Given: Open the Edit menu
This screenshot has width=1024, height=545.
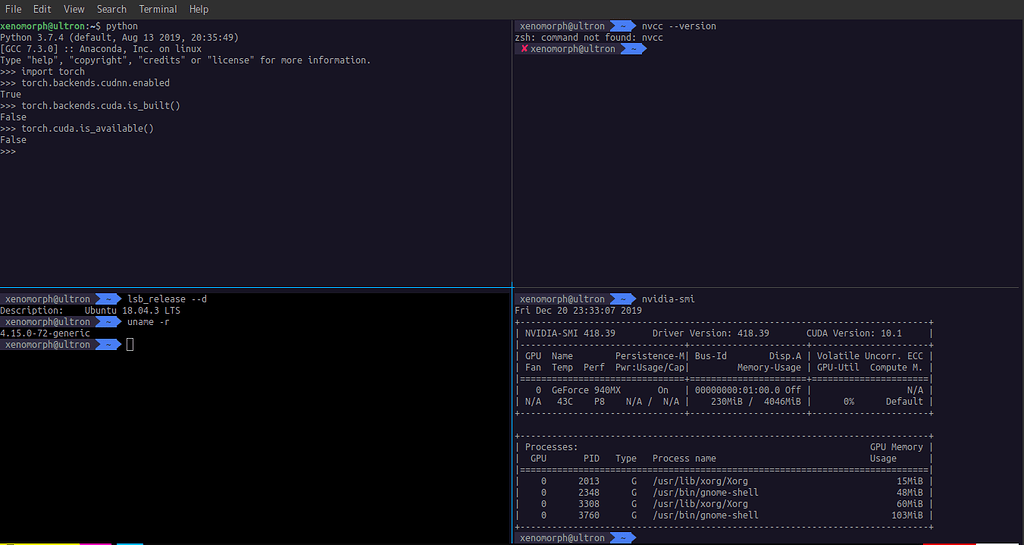Looking at the screenshot, I should [42, 9].
